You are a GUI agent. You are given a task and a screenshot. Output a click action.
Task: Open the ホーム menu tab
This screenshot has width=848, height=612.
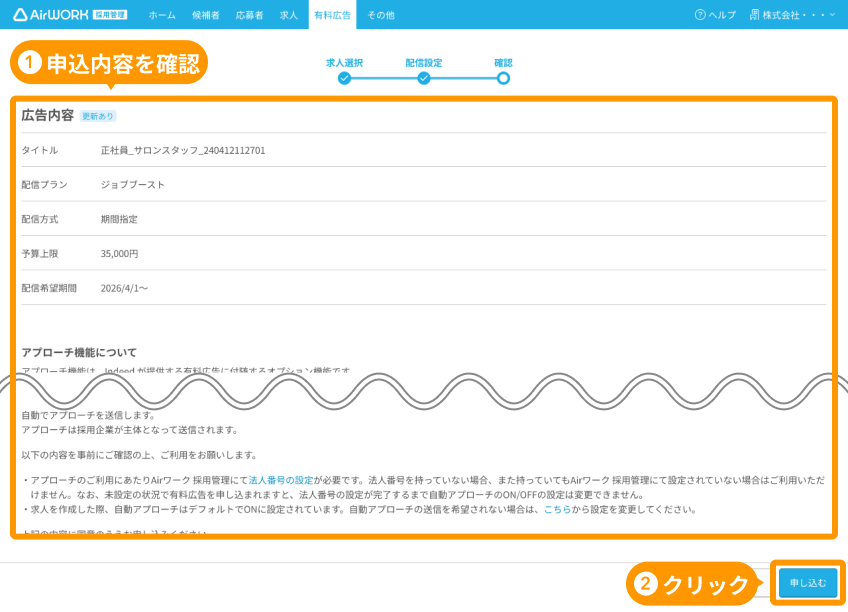[x=162, y=15]
